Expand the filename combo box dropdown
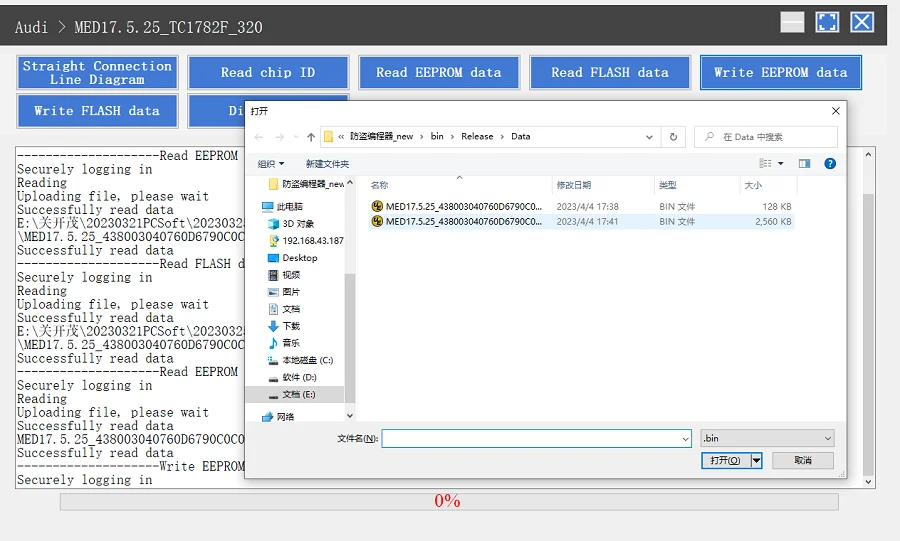Screen dimensions: 900x541 coord(685,438)
